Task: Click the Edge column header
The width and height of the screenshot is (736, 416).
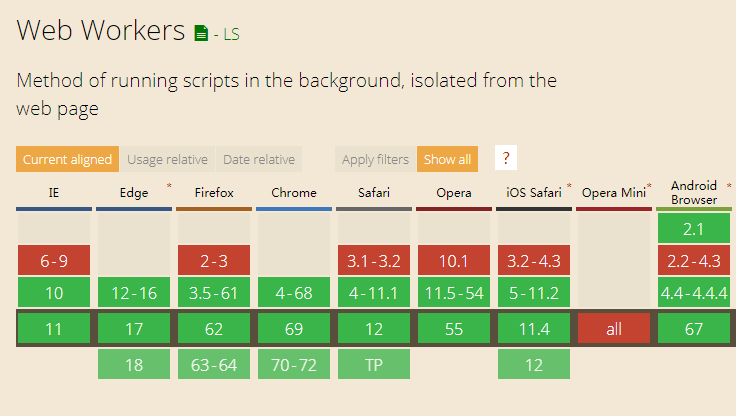Action: (x=134, y=193)
